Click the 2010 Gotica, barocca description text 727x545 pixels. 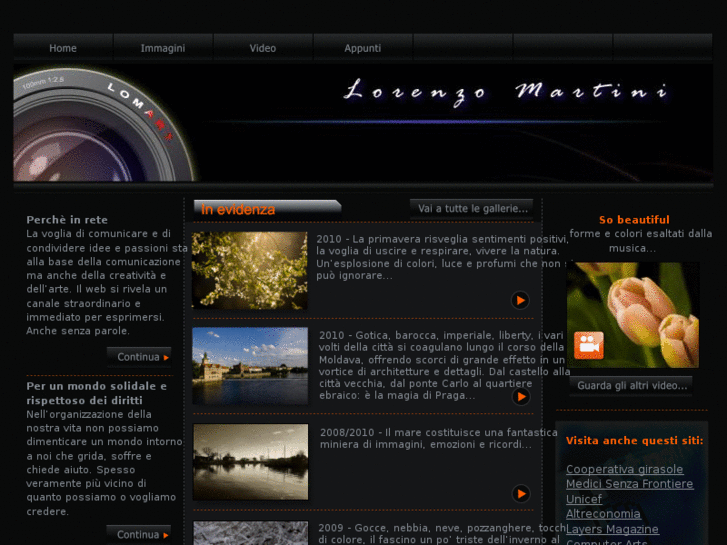[444, 365]
